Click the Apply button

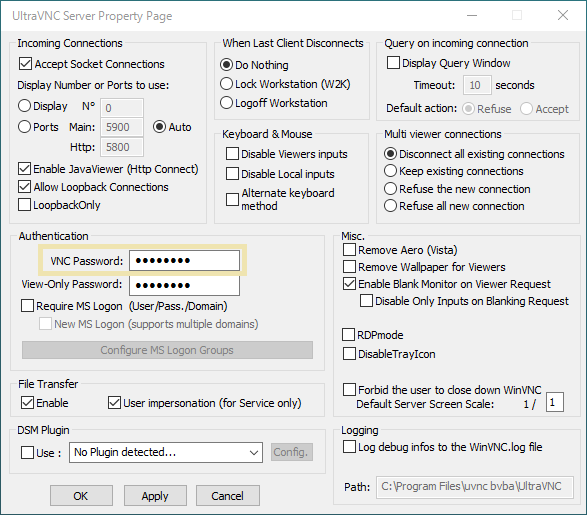point(155,496)
